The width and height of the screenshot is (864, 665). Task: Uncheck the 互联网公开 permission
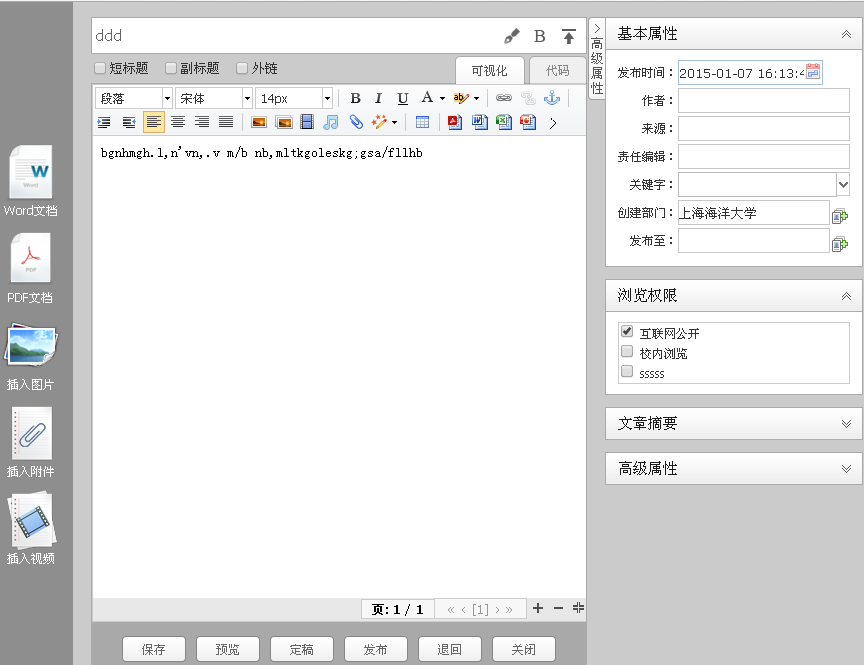pos(627,331)
